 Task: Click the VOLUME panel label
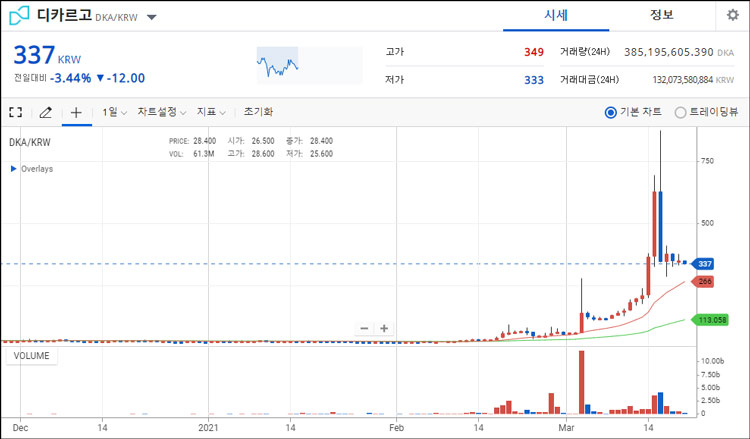(x=32, y=356)
